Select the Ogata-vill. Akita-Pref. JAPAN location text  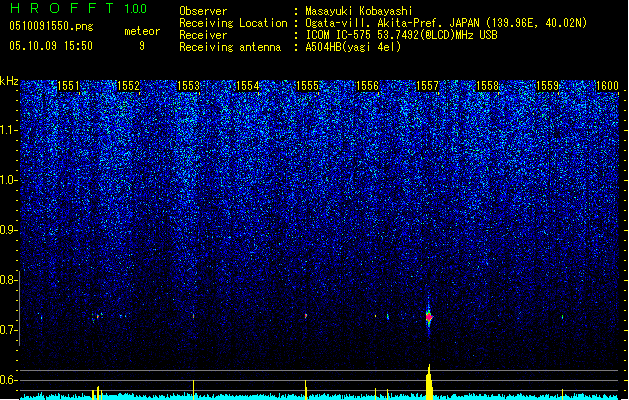tap(446, 23)
